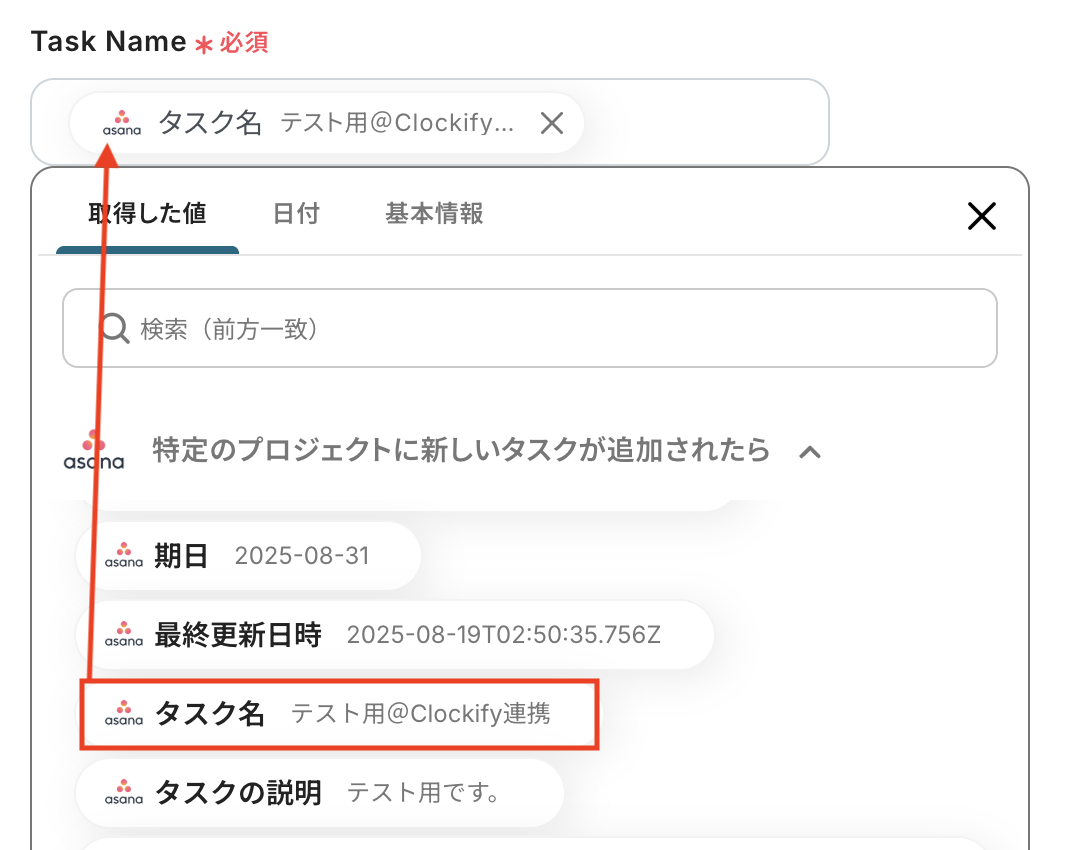Click the search magnifier icon
The image size is (1072, 850).
(x=115, y=328)
